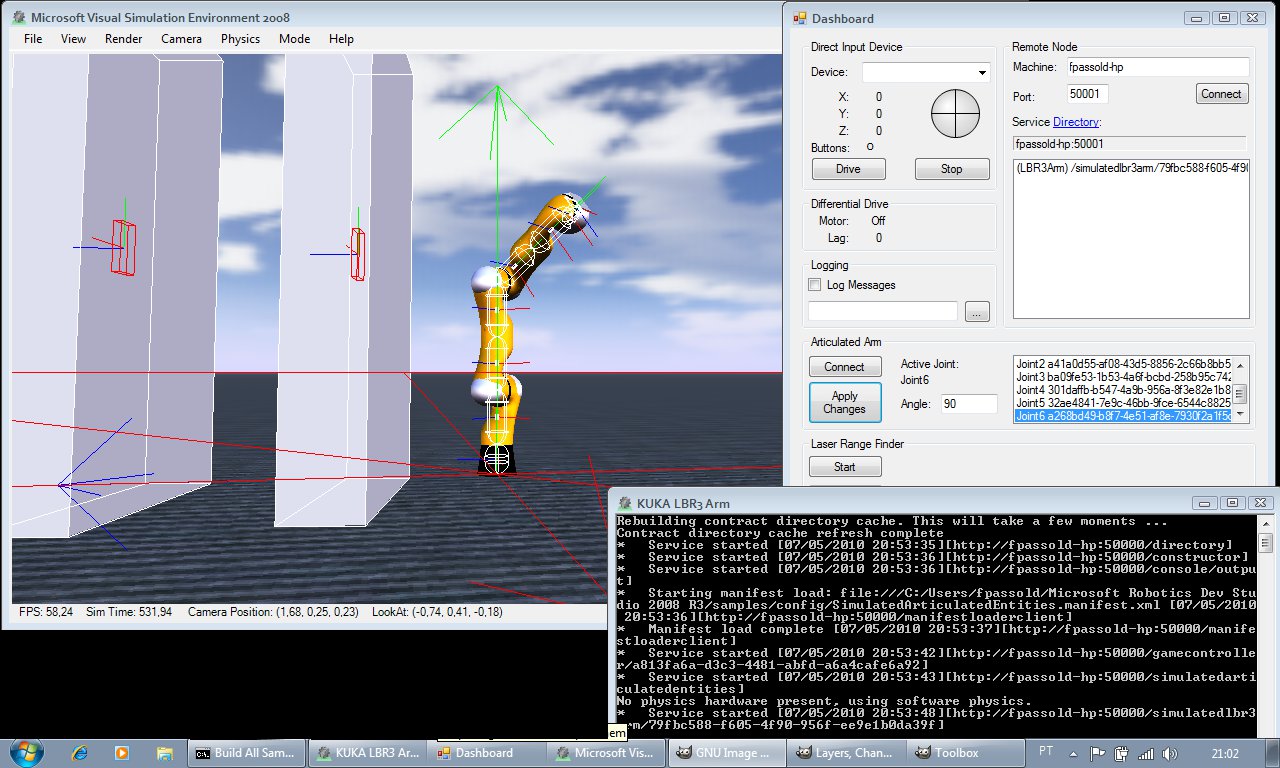1280x768 pixels.
Task: Open Windows Media Player from the taskbar
Action: coord(122,752)
